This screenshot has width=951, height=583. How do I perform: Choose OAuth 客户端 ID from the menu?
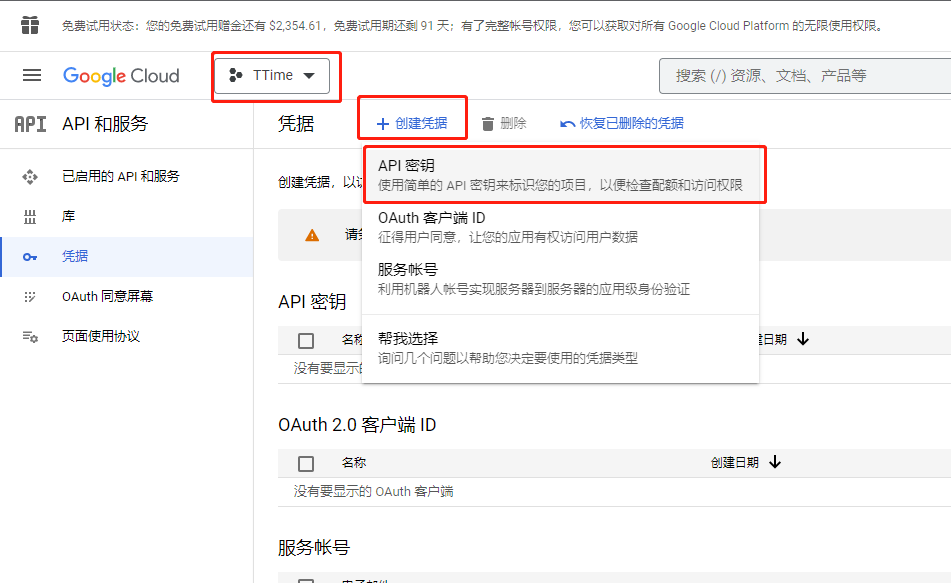(x=560, y=227)
